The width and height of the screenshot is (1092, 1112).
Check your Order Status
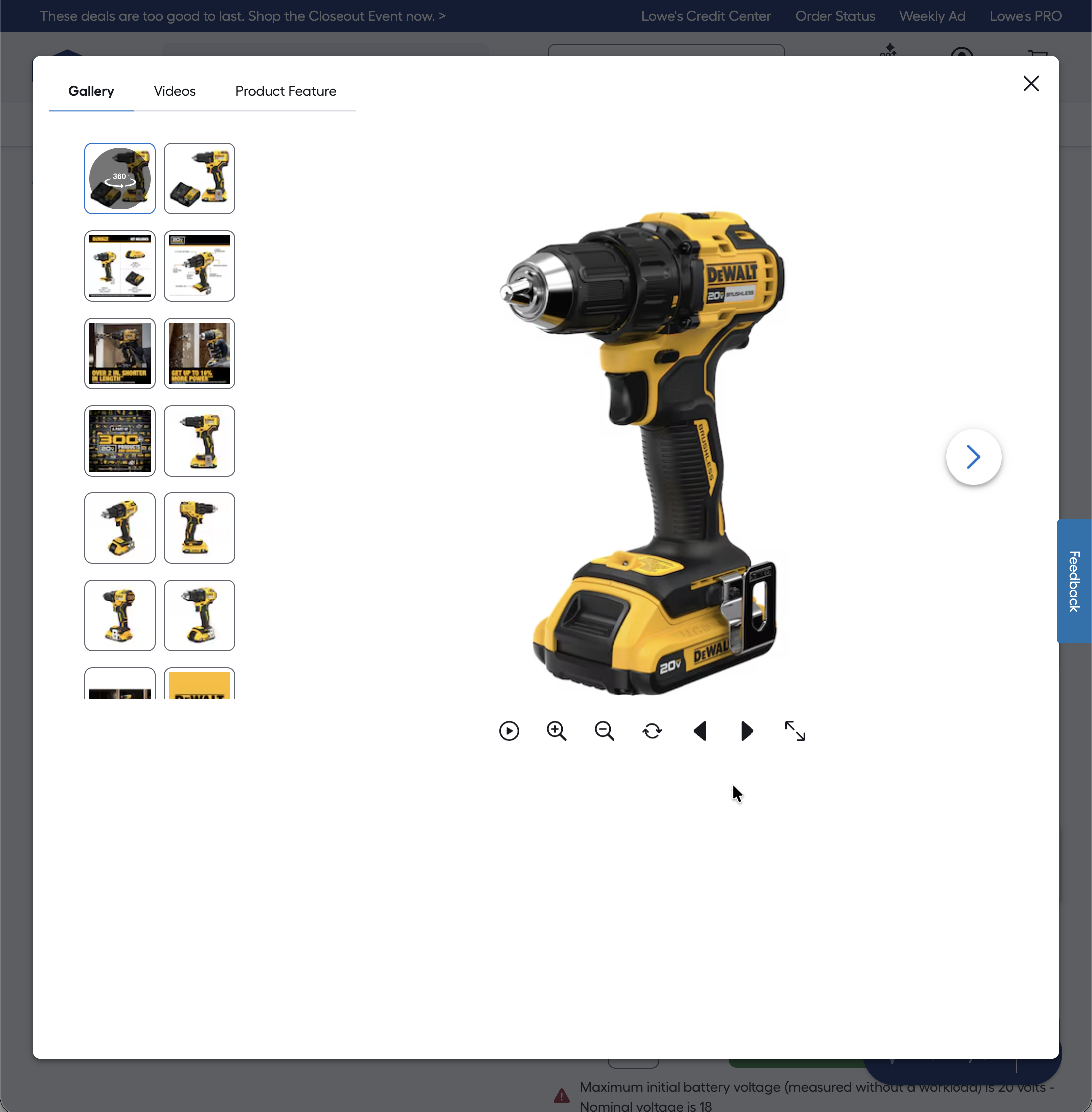coord(835,16)
